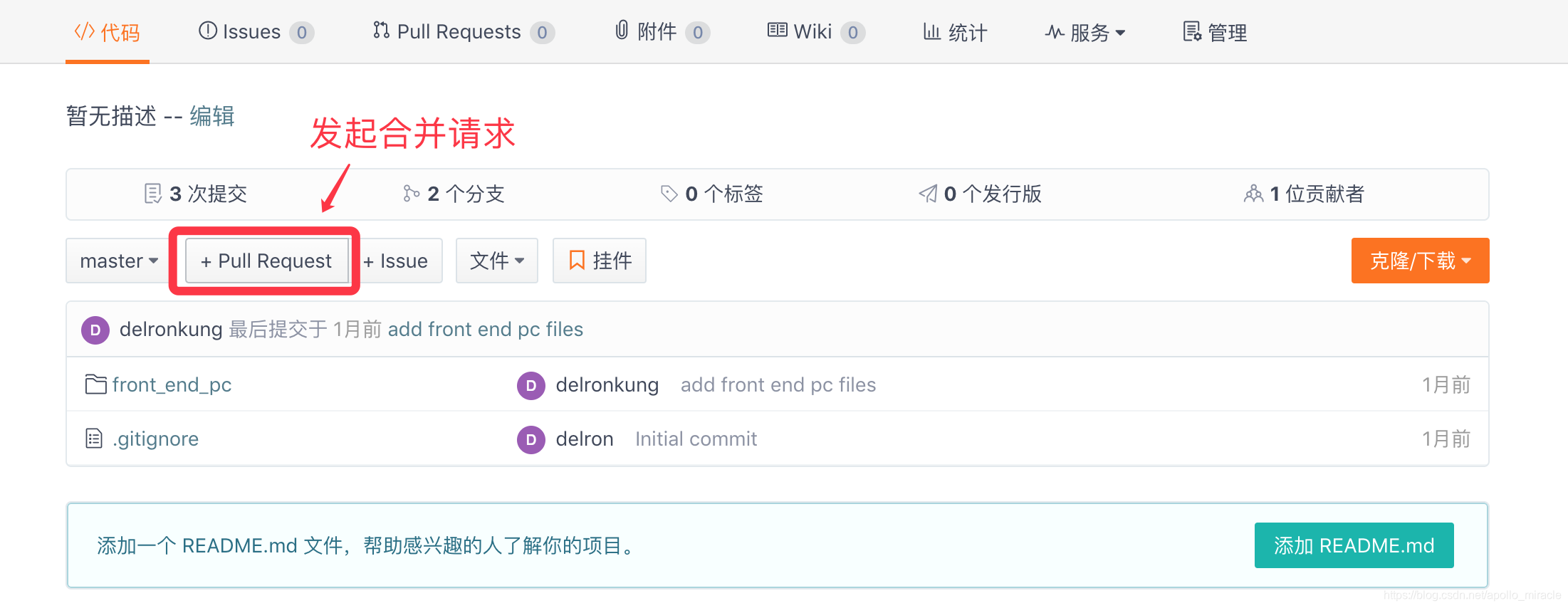Viewport: 1568px width, 608px height.
Task: View the 1 位贡献者 contributors
Action: pos(1304,194)
